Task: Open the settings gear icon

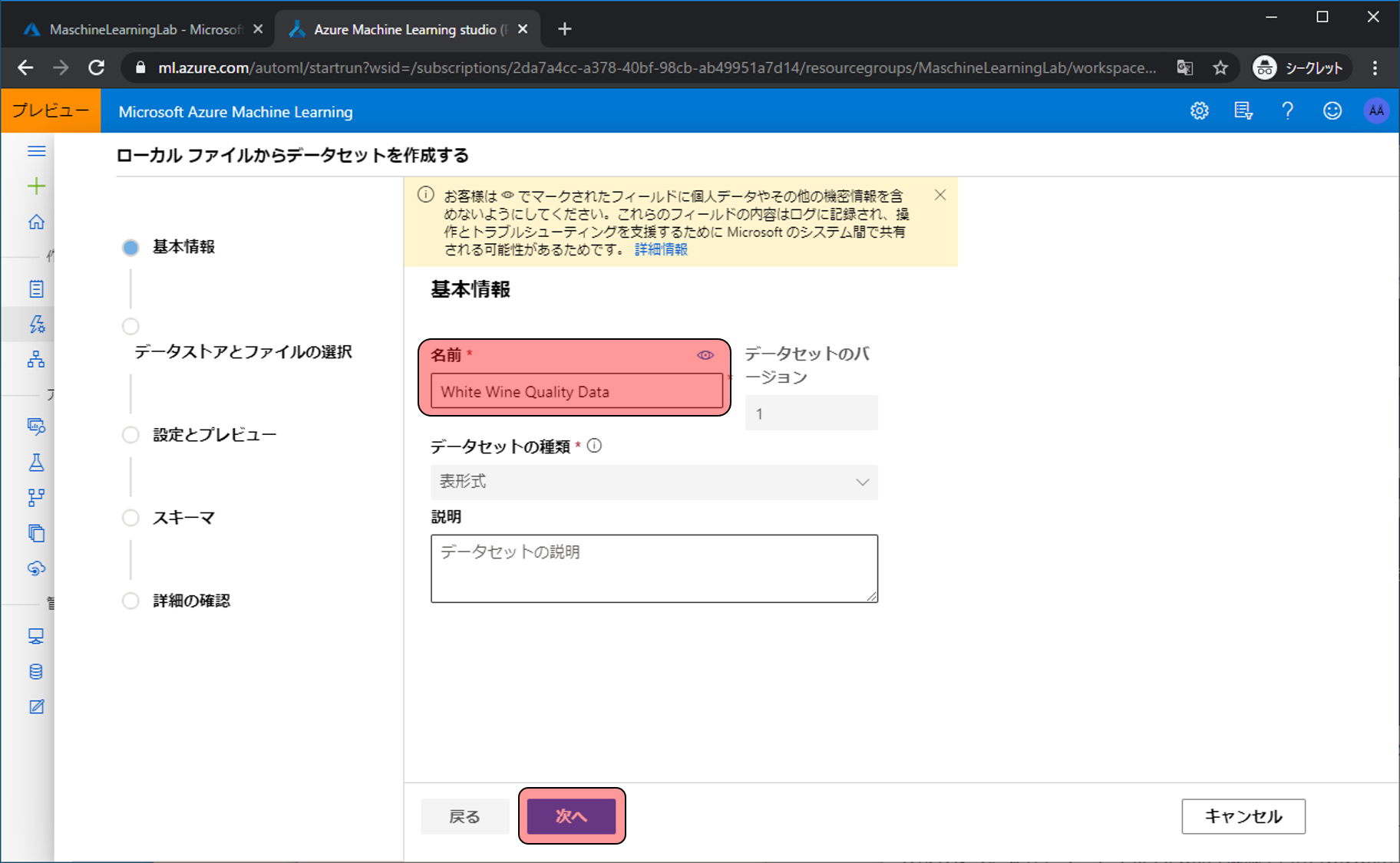Action: (1199, 111)
